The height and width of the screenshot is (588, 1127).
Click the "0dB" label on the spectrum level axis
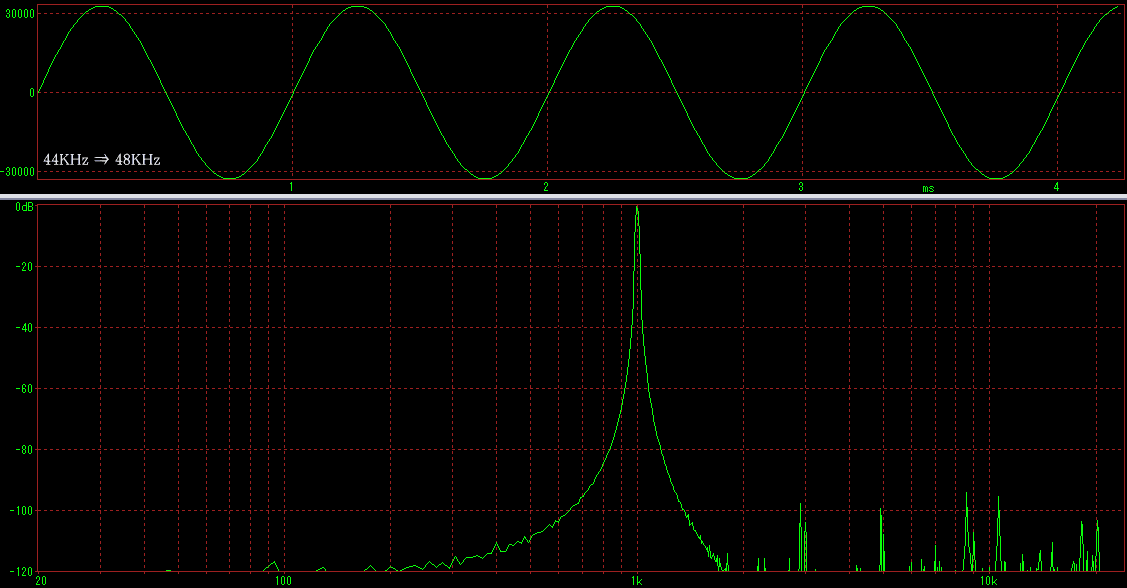click(24, 207)
